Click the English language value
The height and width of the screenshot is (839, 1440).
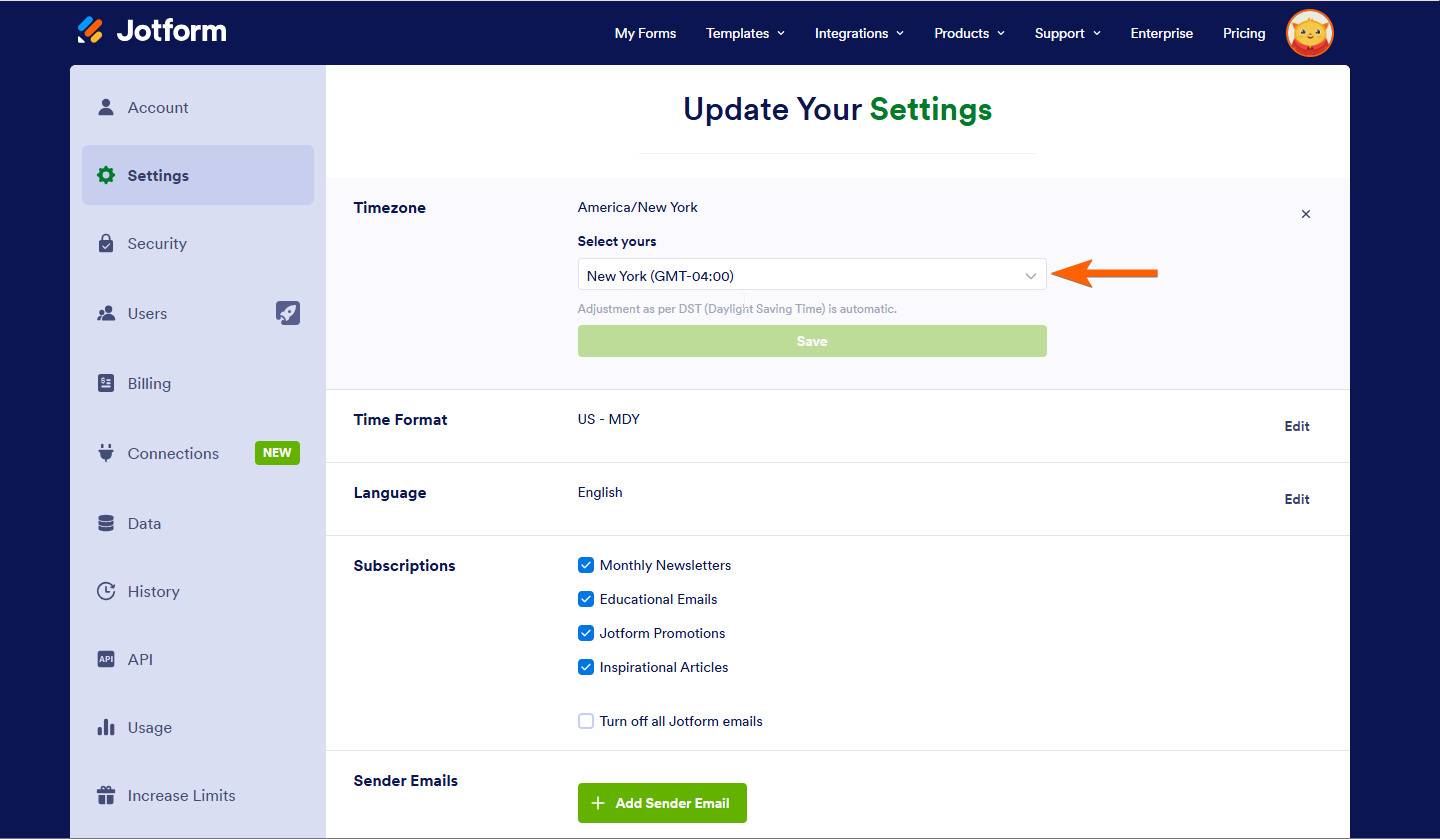pos(600,492)
